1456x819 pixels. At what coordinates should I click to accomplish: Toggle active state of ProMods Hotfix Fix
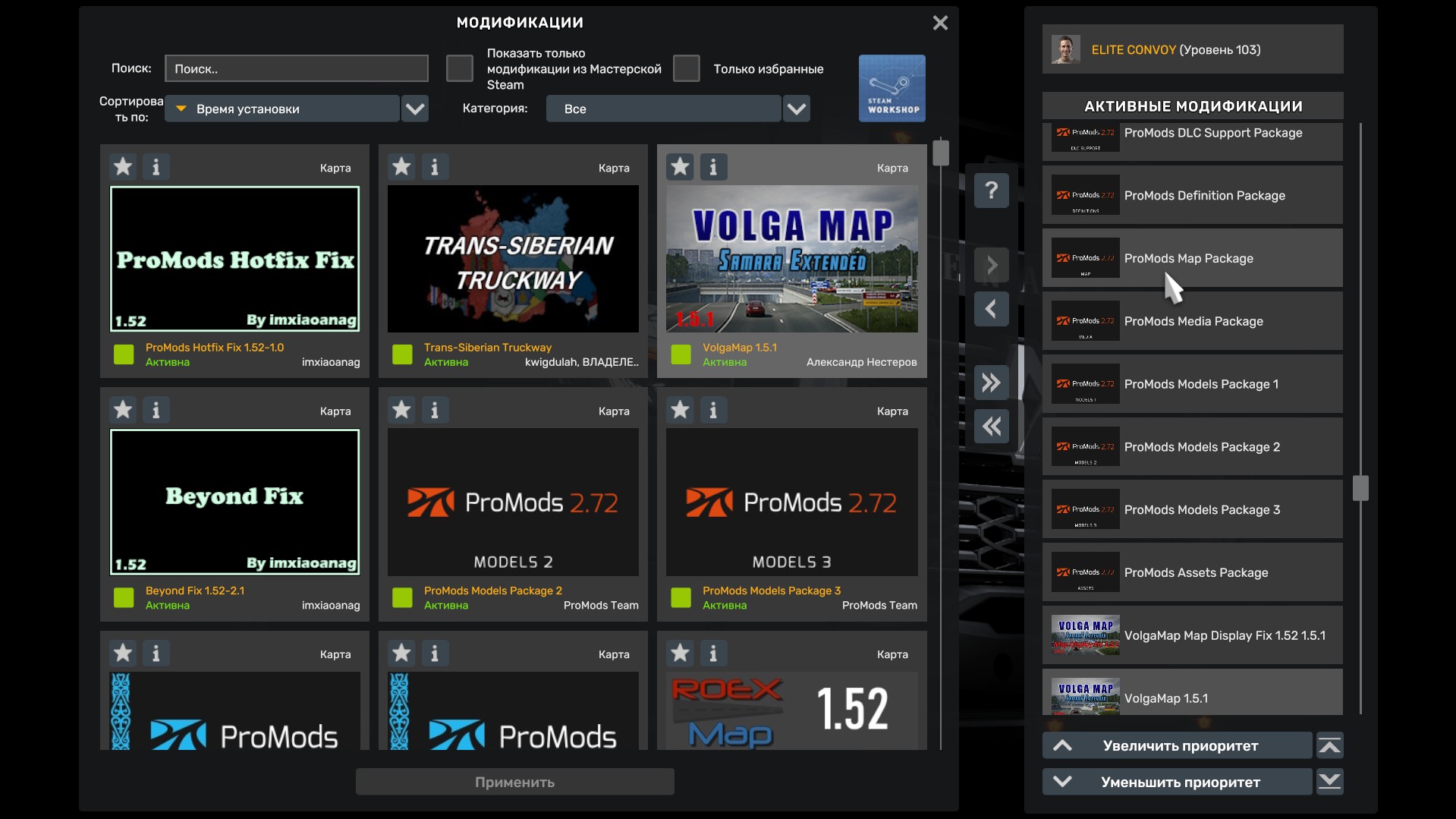point(123,354)
